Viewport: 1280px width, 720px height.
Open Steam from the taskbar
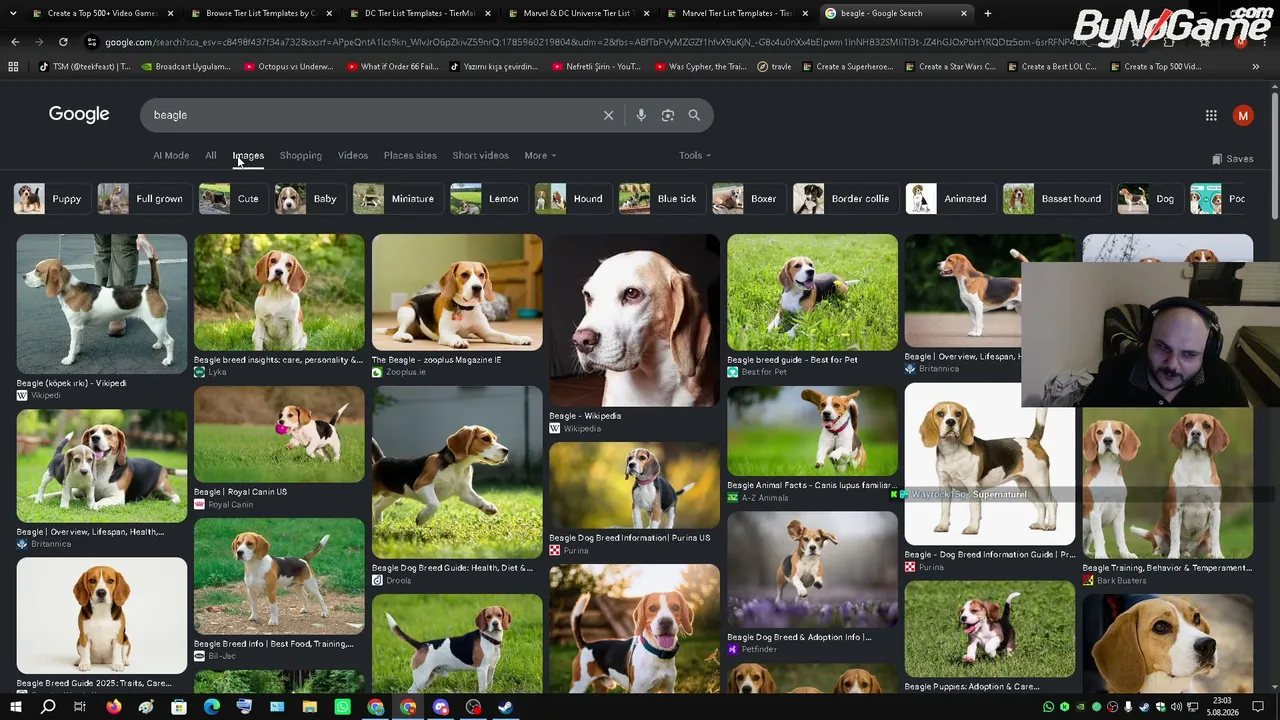(x=506, y=707)
